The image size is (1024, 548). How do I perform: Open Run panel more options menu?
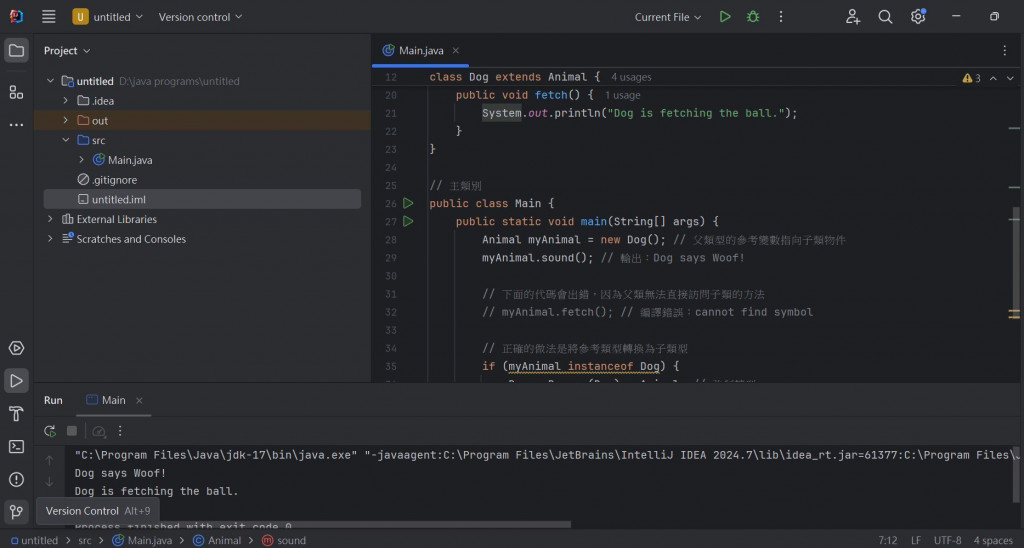click(x=120, y=431)
